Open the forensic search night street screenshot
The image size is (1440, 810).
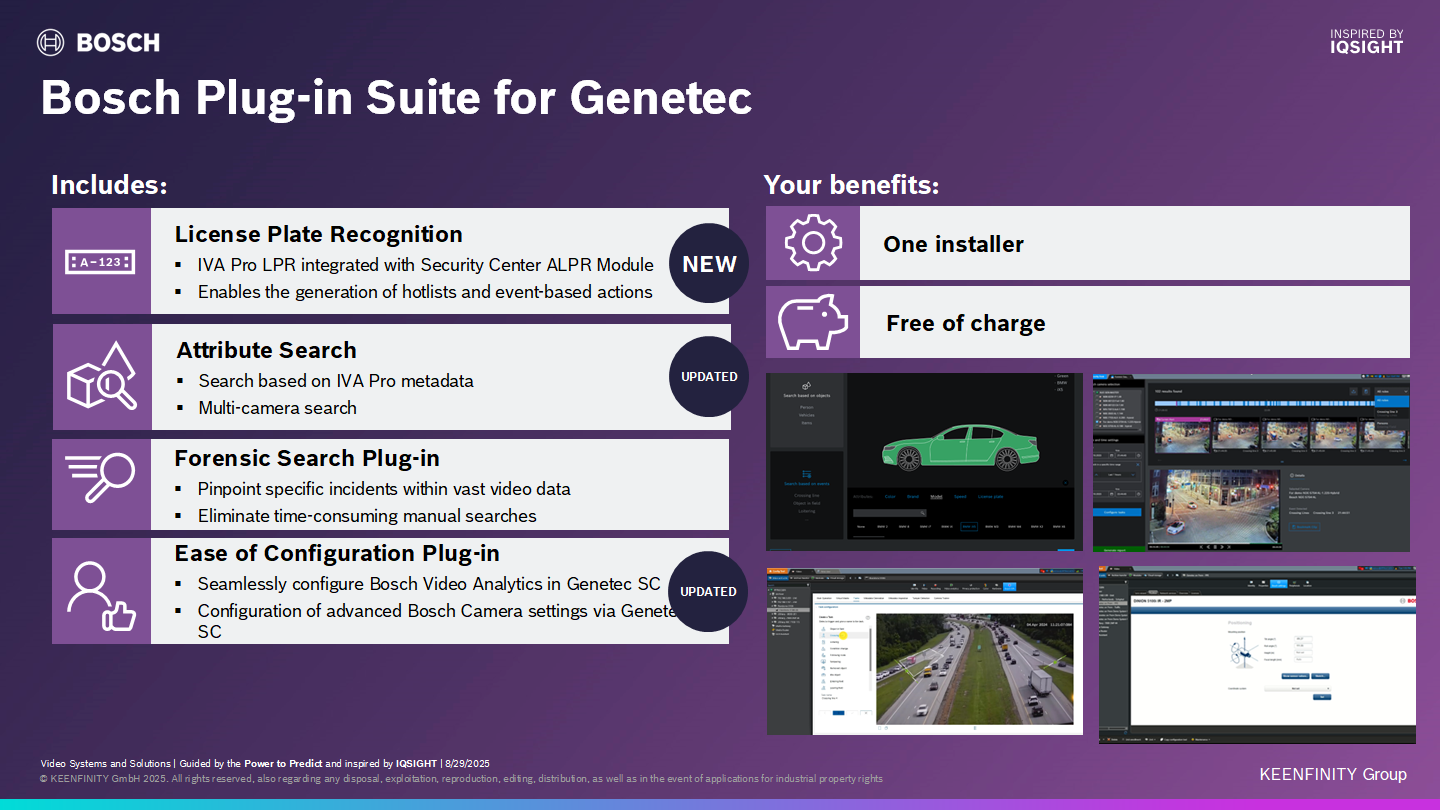pyautogui.click(x=1251, y=462)
